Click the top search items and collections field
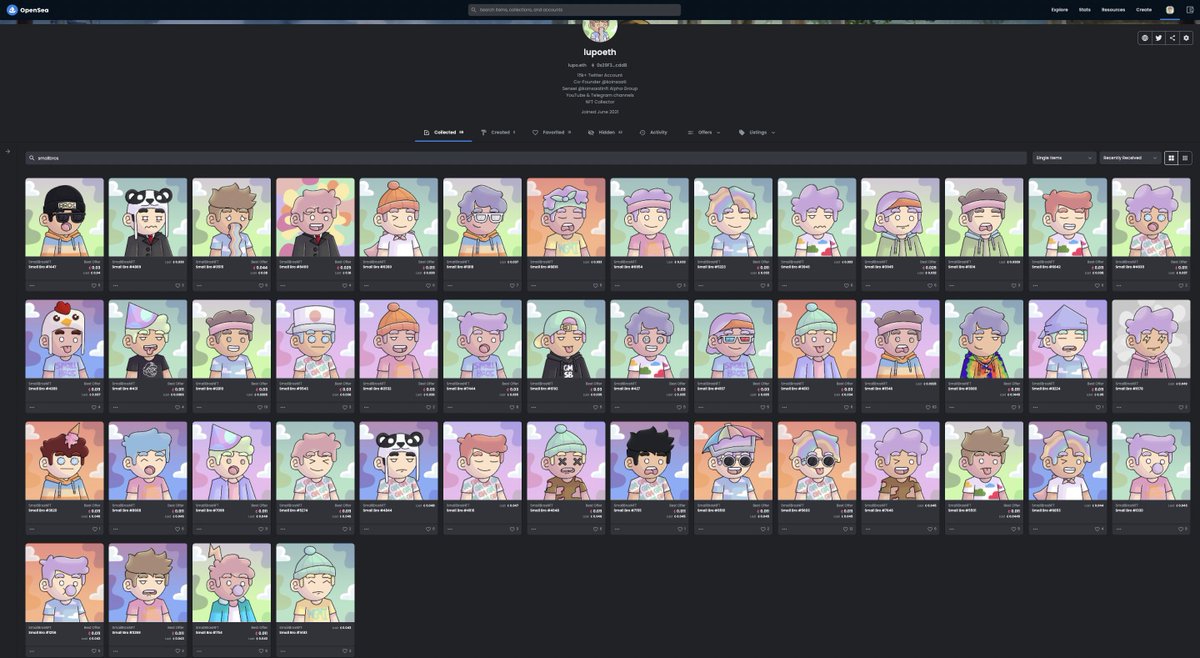 (575, 10)
